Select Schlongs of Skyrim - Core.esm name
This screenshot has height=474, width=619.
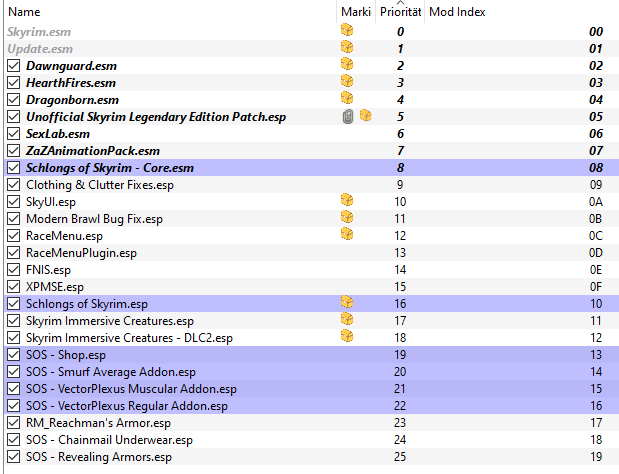pyautogui.click(x=110, y=168)
